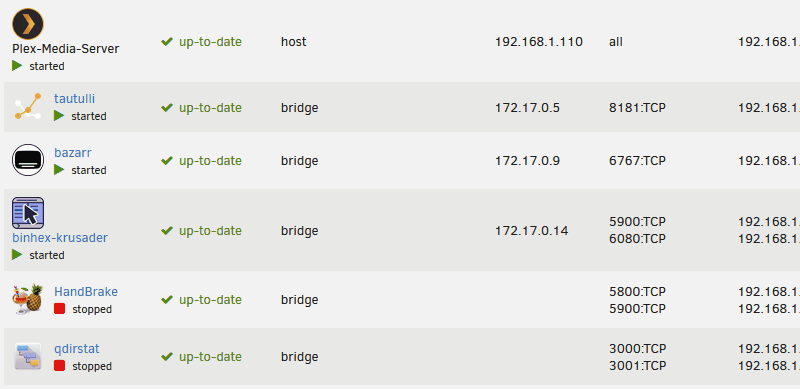Open the bazarr container link
This screenshot has width=800, height=389.
[73, 152]
